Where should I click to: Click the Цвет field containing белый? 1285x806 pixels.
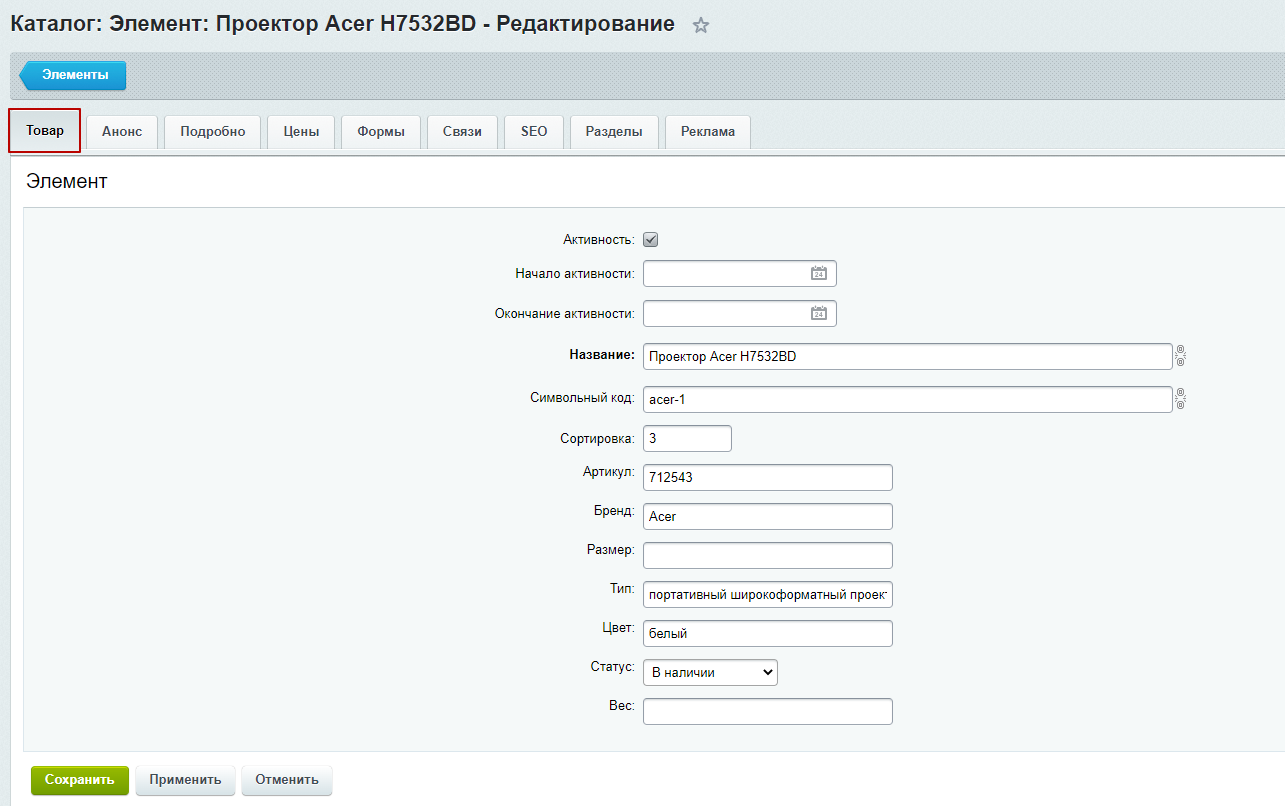pyautogui.click(x=768, y=633)
